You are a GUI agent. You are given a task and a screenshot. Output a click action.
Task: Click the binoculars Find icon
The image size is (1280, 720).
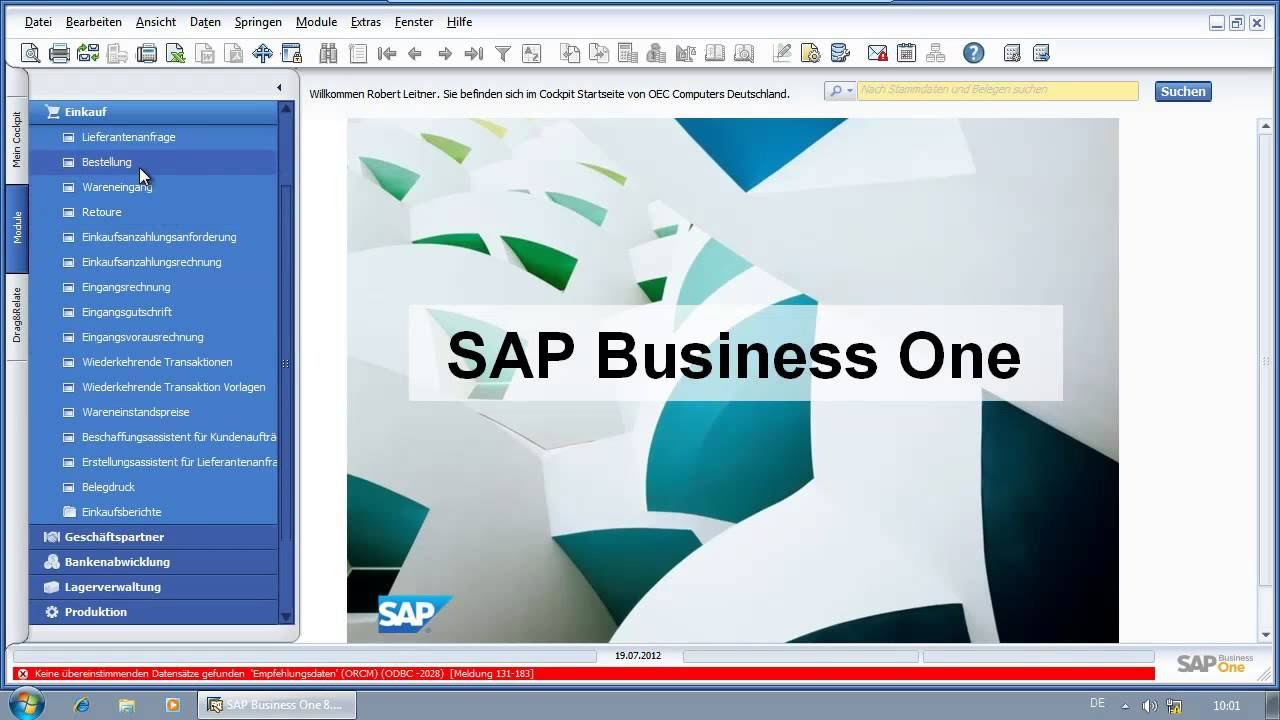click(x=328, y=53)
